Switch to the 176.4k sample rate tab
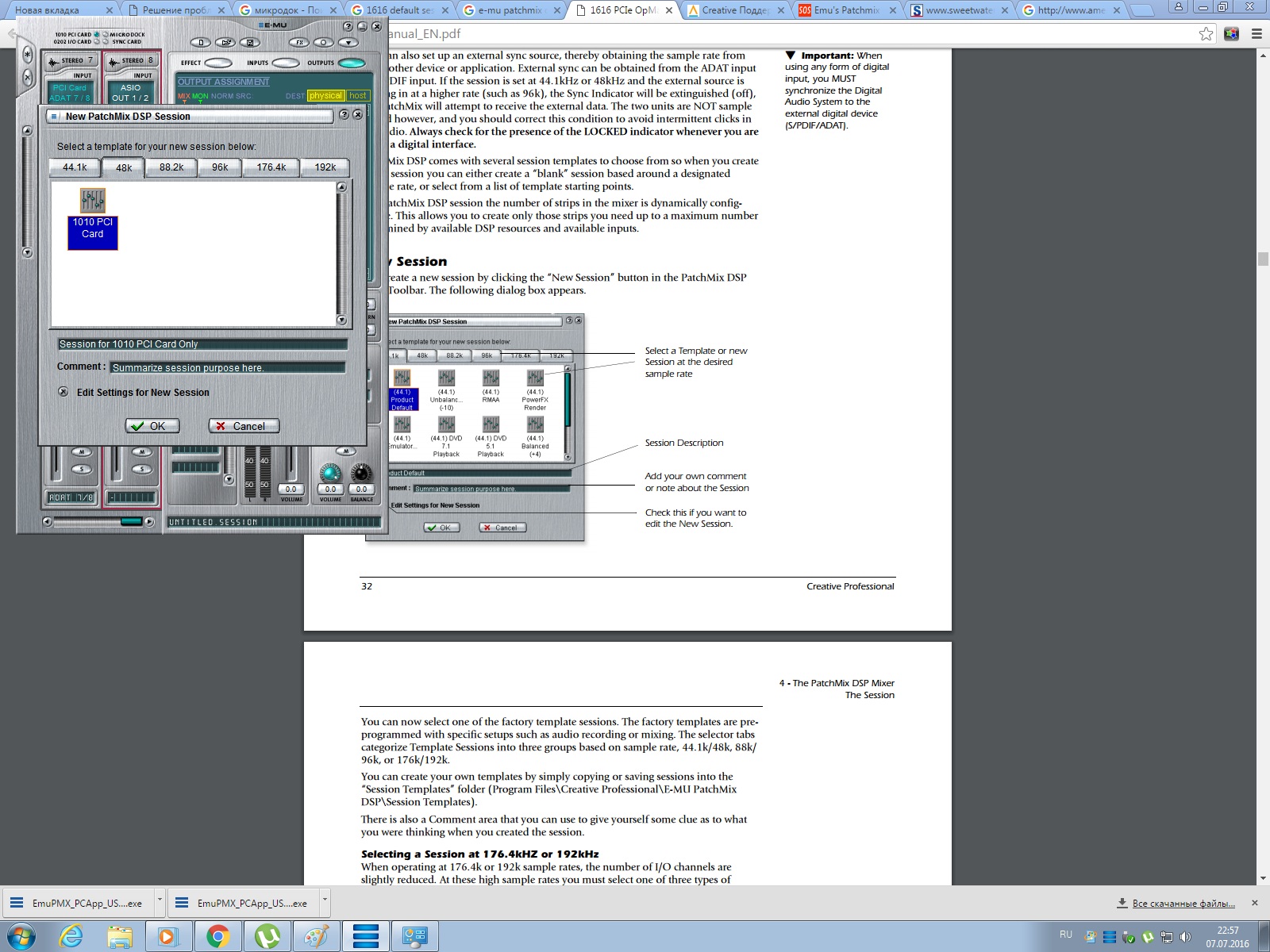1270x952 pixels. click(x=271, y=167)
